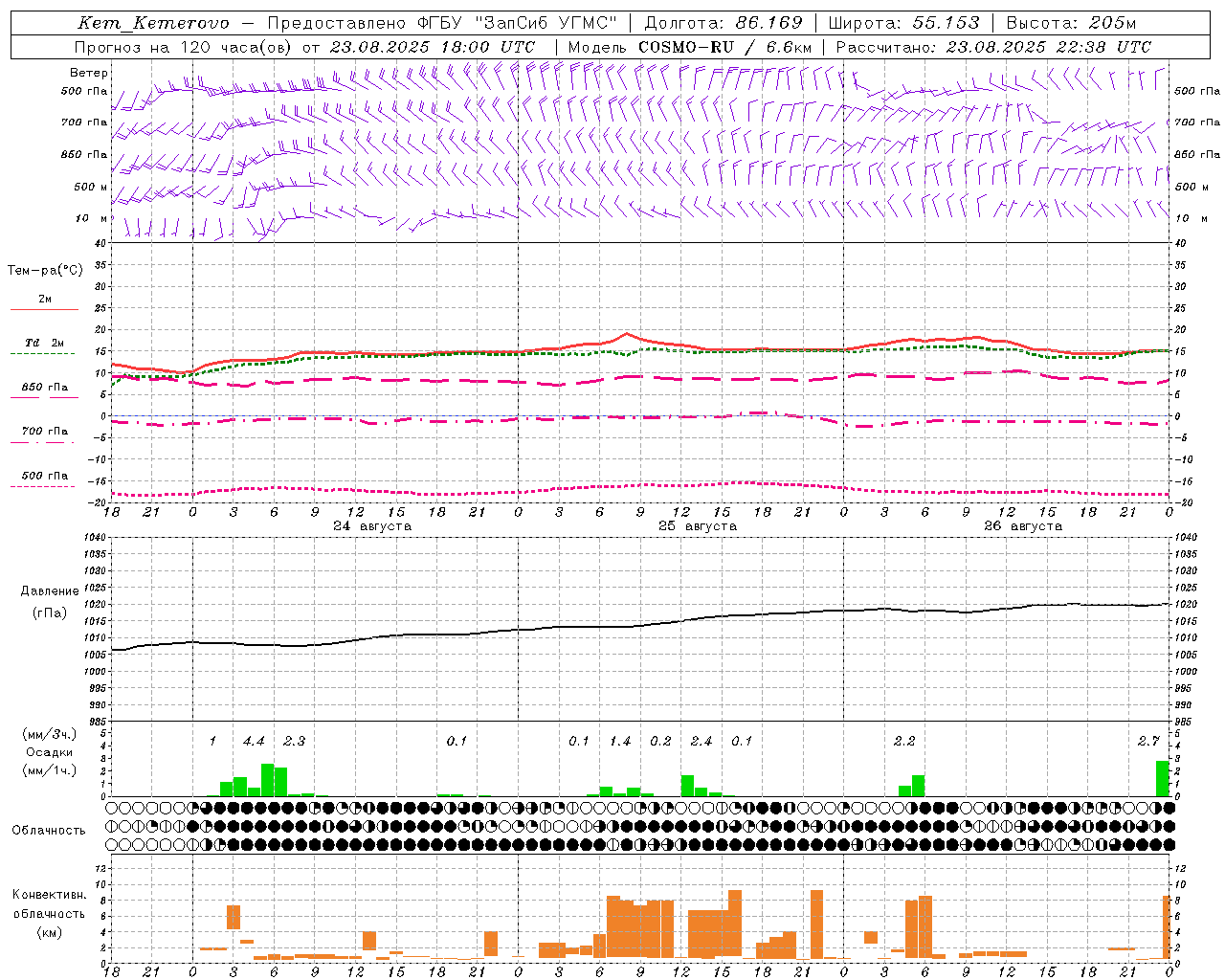Click the green bar below the 2.7 value
1225x980 pixels.
1163,779
